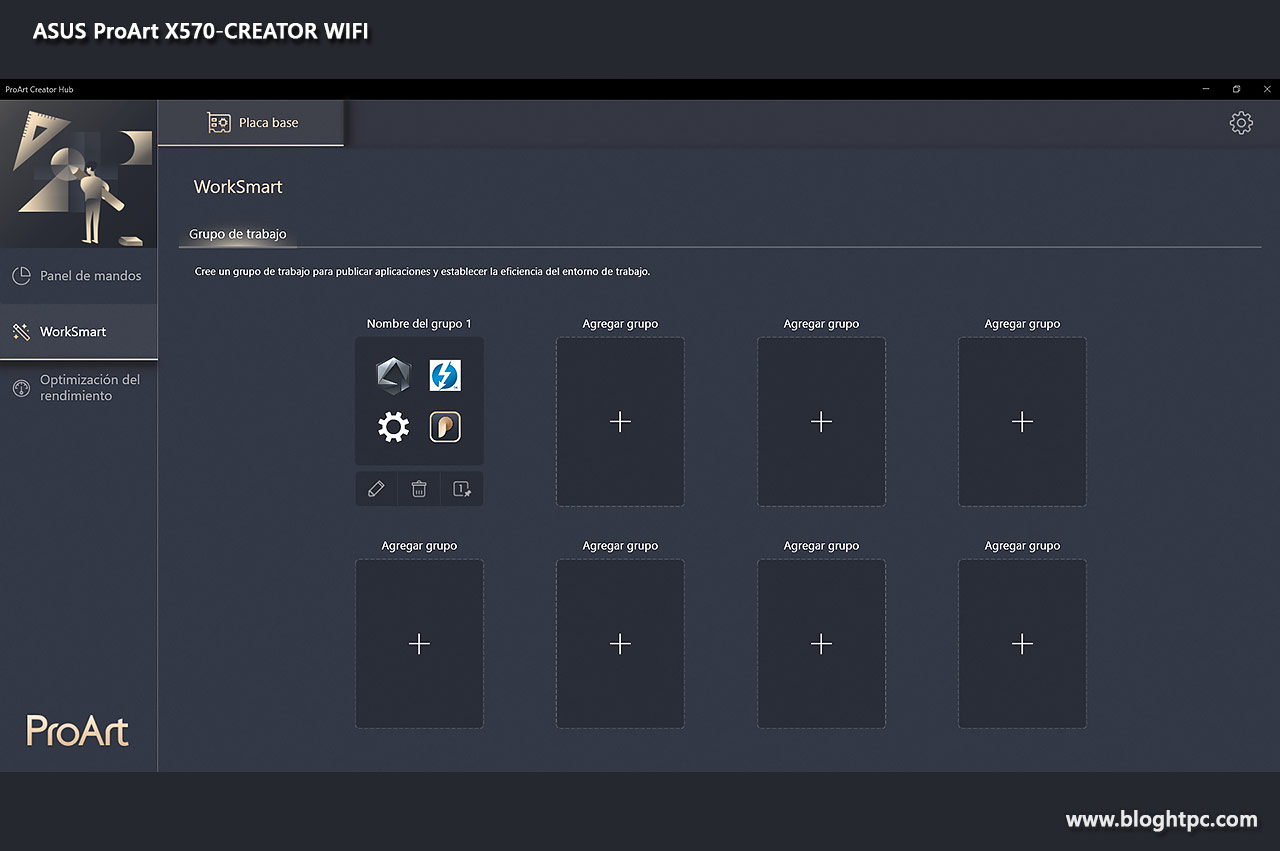Click the Placa base motherboard icon
The height and width of the screenshot is (851, 1280).
coord(219,122)
